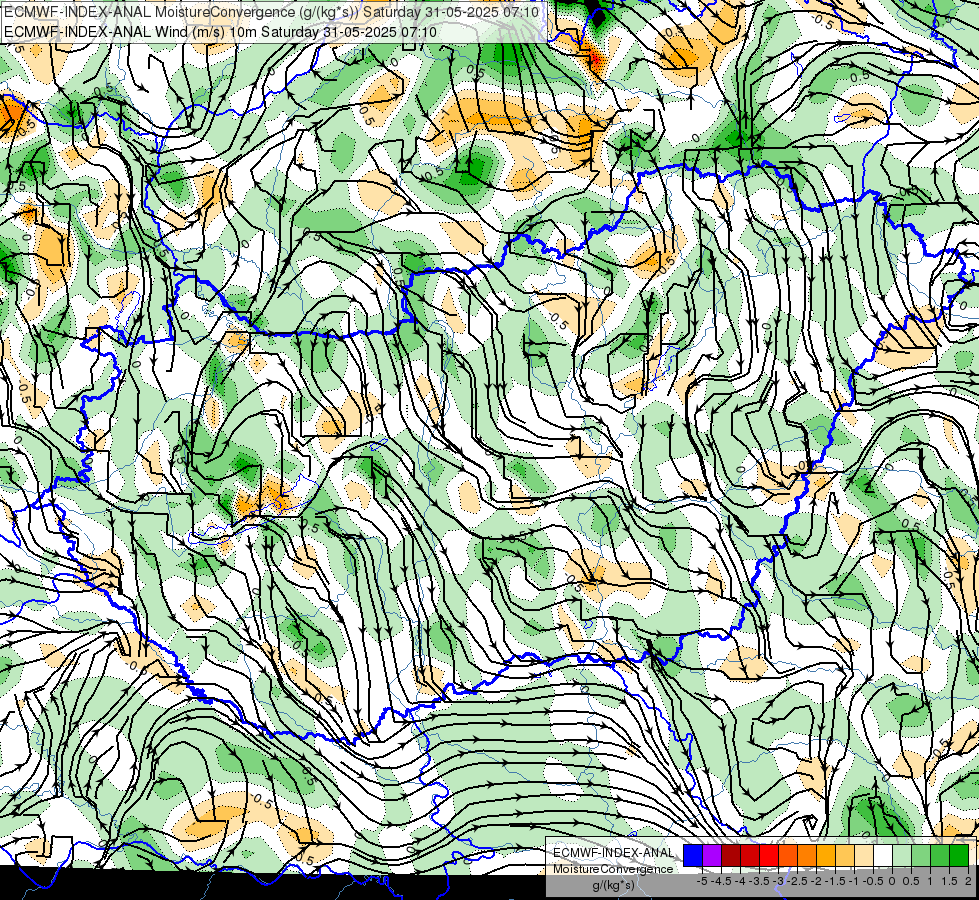Viewport: 979px width, 900px height.
Task: Select the white legend swatch
Action: (x=883, y=855)
